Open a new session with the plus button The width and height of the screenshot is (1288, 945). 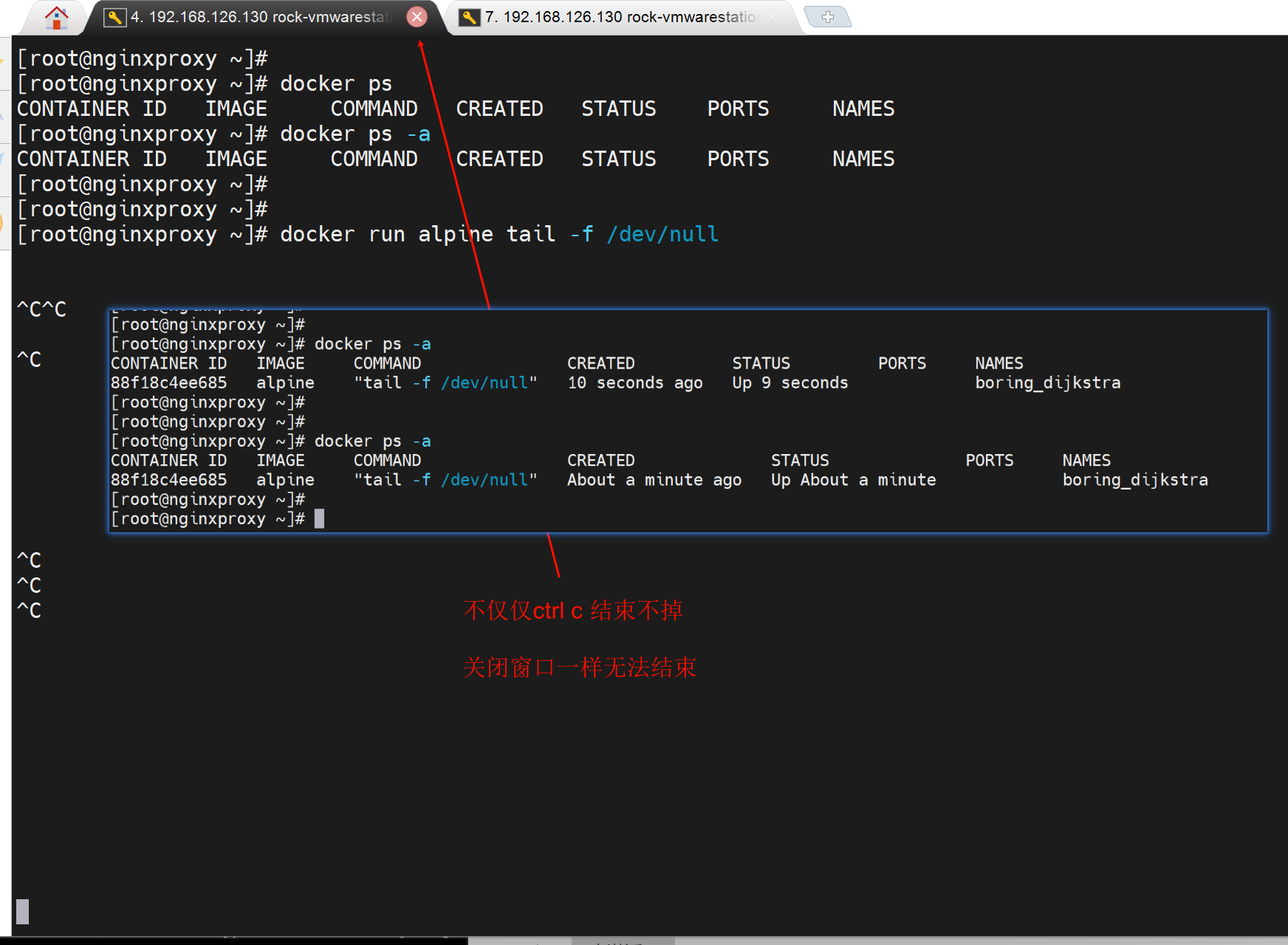click(827, 16)
